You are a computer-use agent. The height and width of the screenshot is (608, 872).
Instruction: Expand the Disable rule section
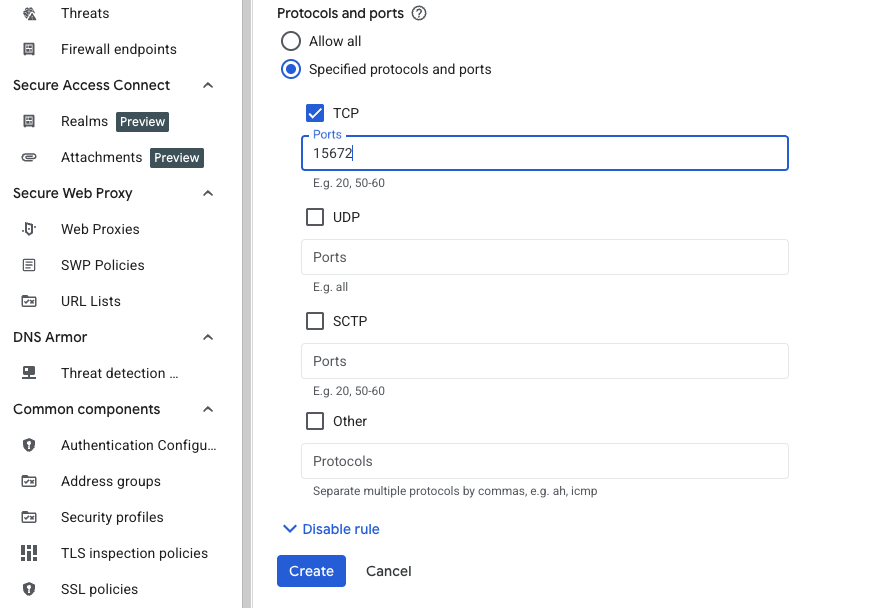pos(330,529)
